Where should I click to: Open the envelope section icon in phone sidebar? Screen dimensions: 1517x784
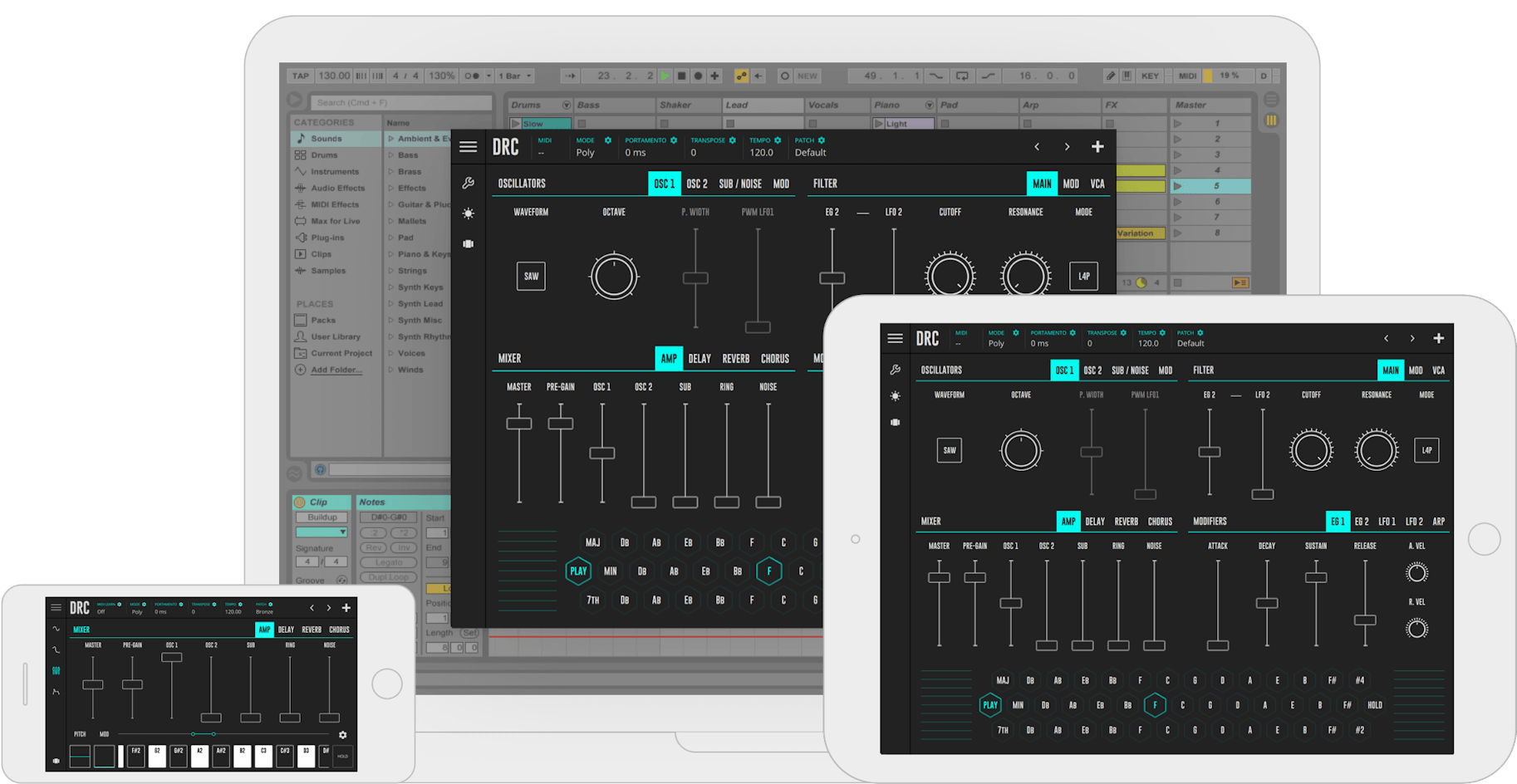pos(56,691)
